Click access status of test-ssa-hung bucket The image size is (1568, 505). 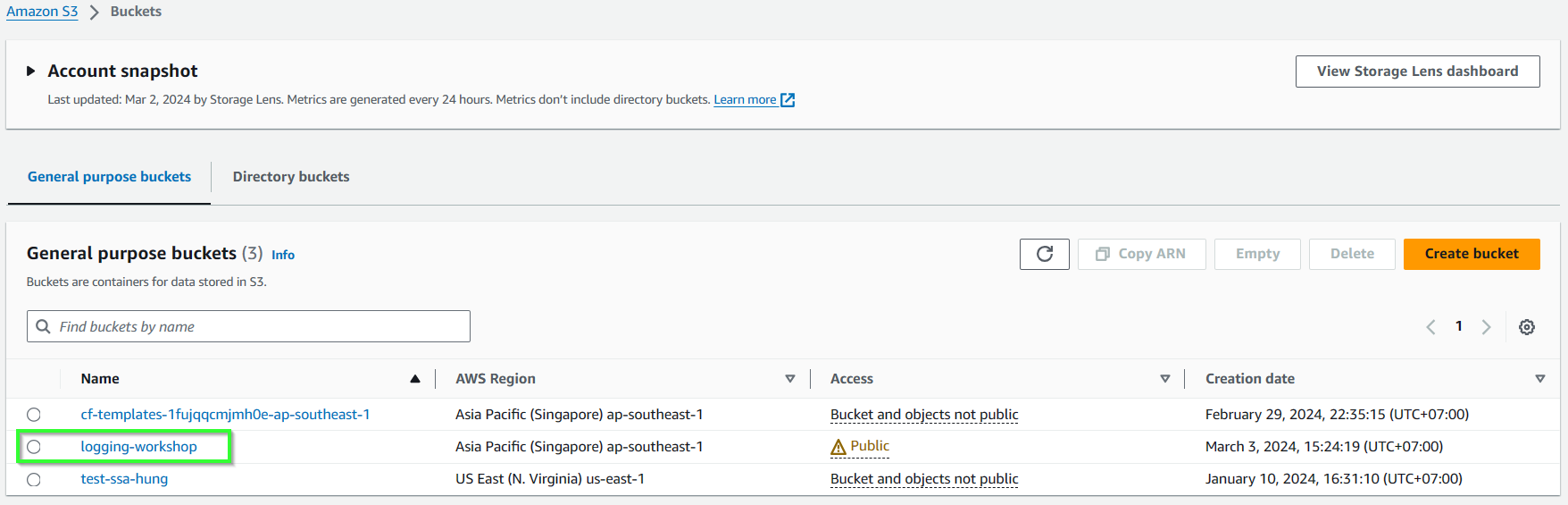924,479
